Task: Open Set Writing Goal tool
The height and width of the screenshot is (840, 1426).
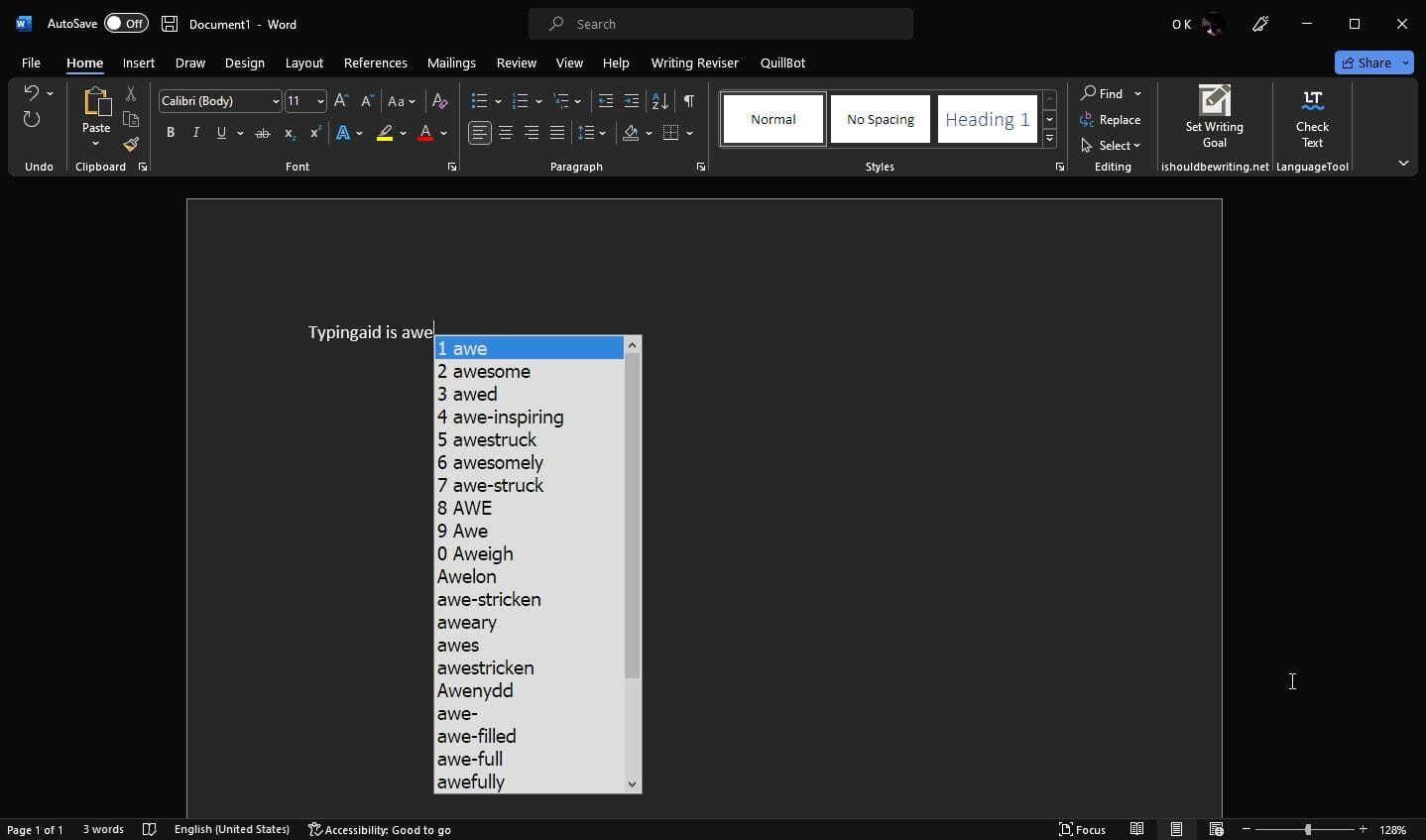Action: point(1214,117)
